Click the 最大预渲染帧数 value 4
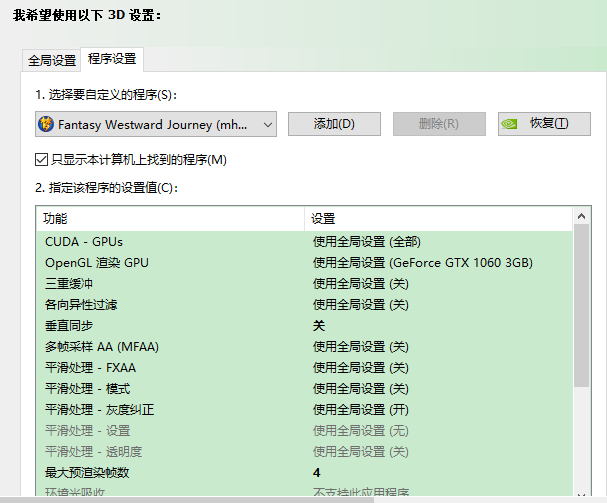 [x=317, y=472]
